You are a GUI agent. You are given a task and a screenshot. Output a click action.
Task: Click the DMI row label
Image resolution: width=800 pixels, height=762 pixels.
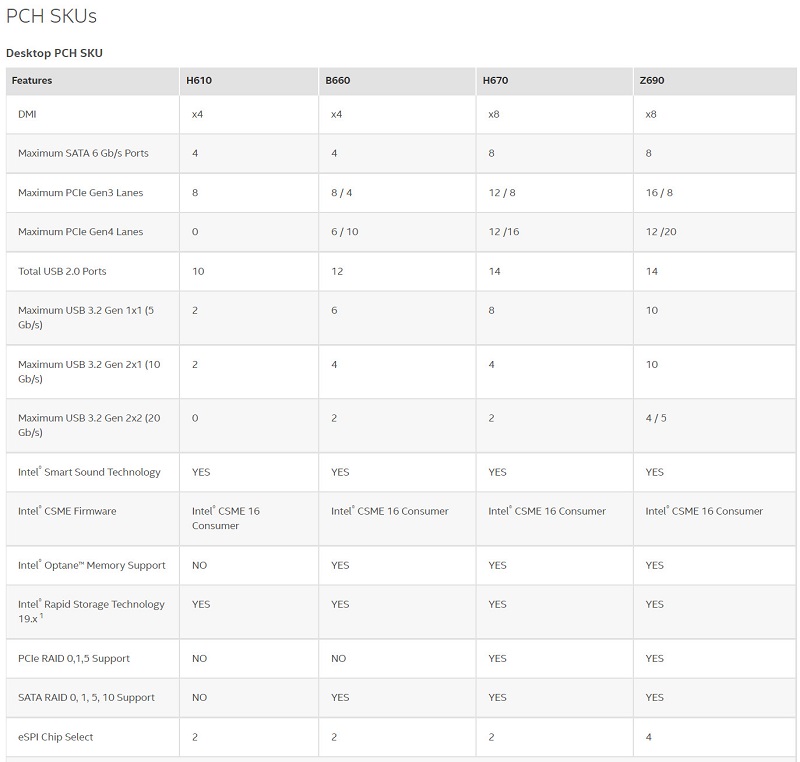28,114
